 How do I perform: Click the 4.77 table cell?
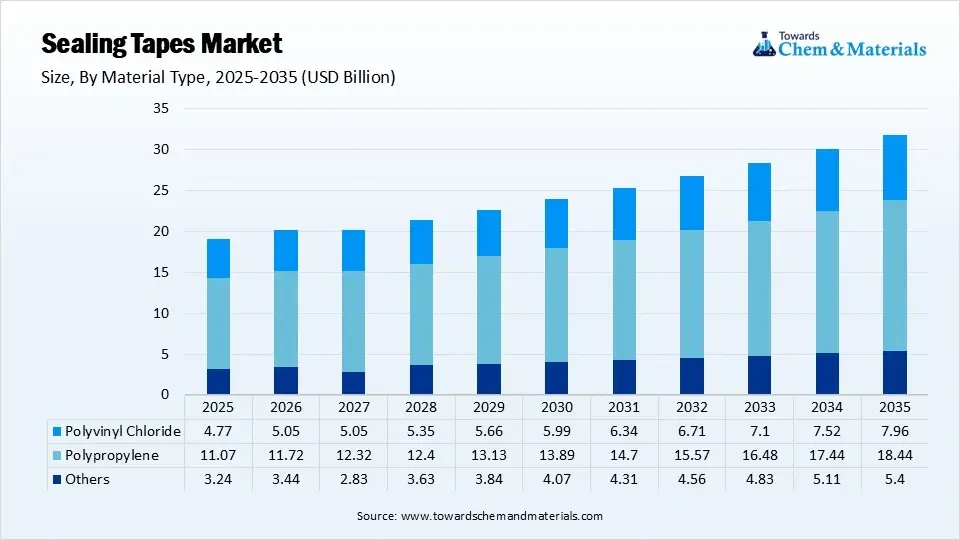click(218, 432)
